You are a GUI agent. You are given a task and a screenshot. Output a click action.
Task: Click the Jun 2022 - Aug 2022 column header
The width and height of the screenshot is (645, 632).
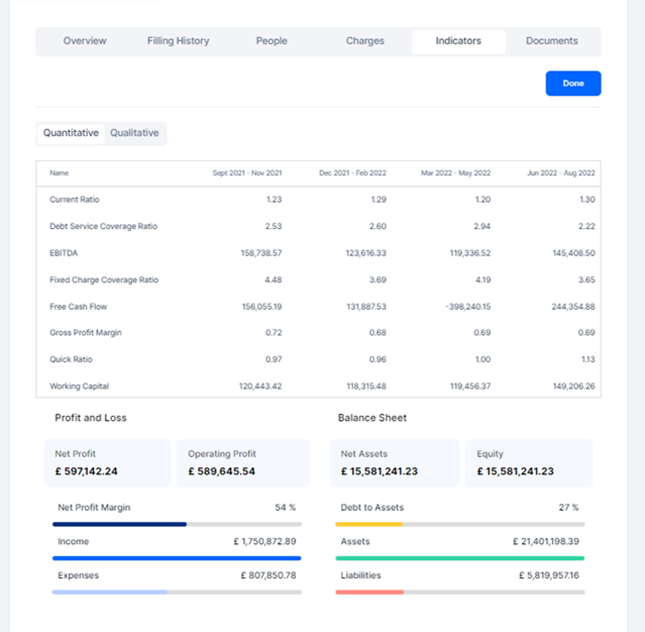(561, 173)
